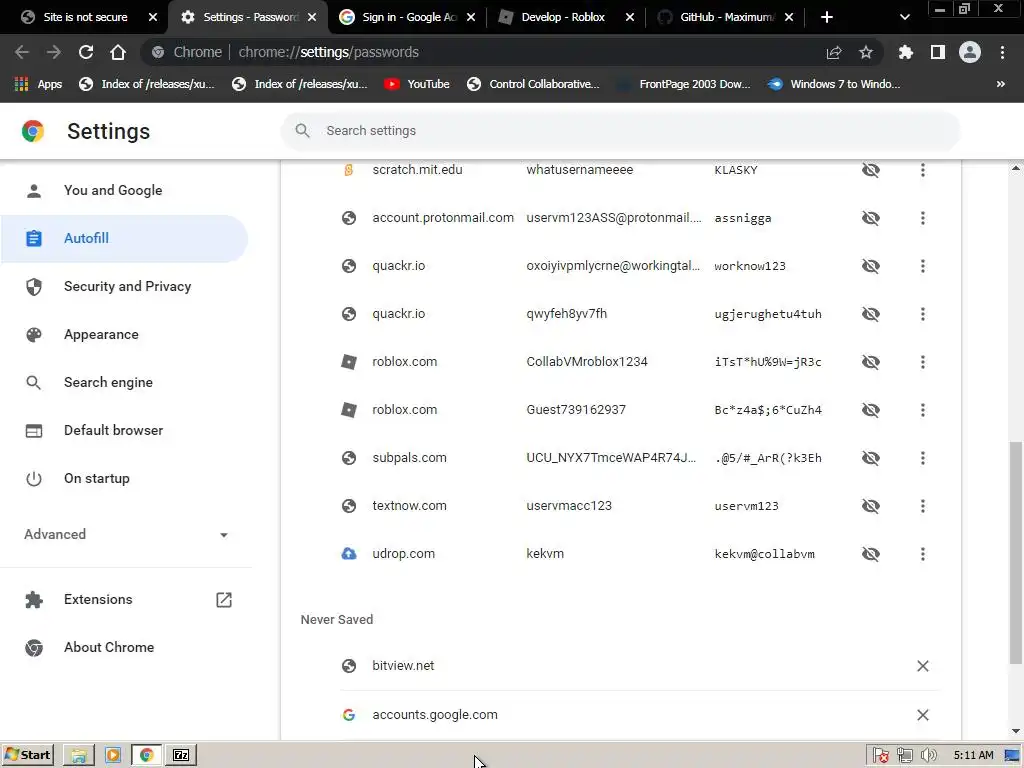This screenshot has height=768, width=1024.
Task: Toggle the side panel icon
Action: click(x=938, y=52)
